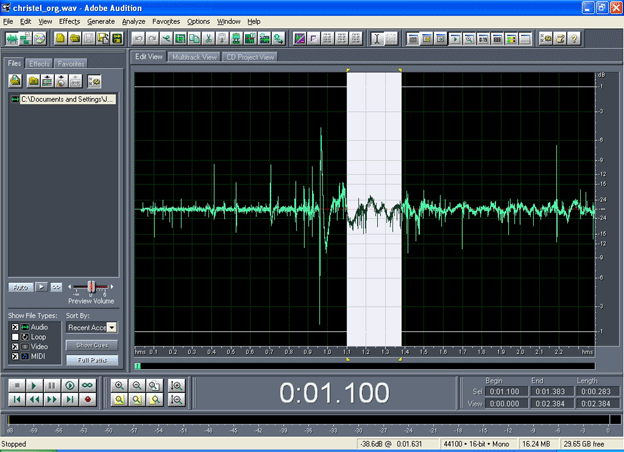Switch to the Multitrack View tab
This screenshot has height=452, width=624.
click(194, 57)
